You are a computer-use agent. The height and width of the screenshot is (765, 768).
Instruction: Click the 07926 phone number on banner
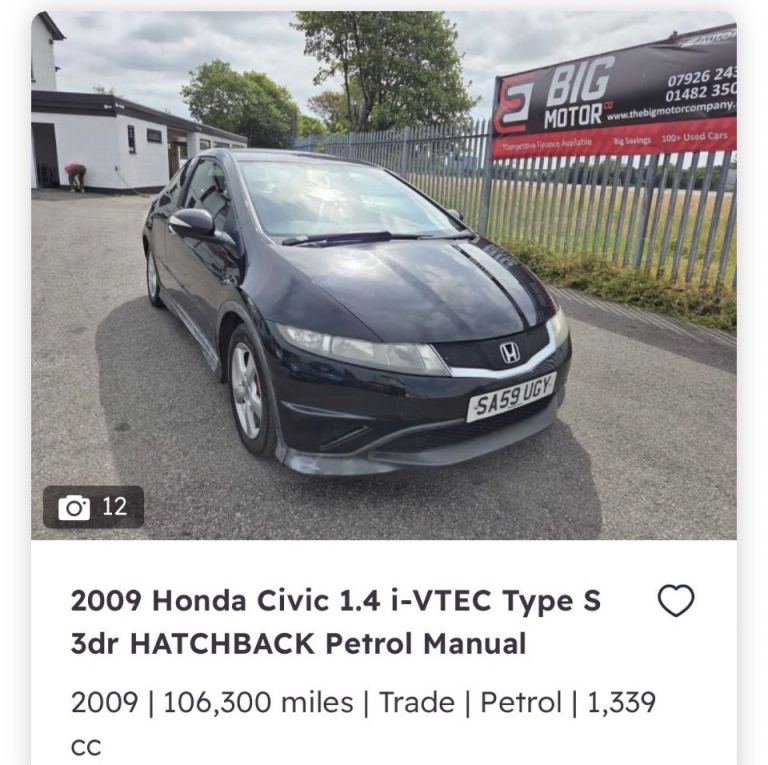pyautogui.click(x=701, y=76)
